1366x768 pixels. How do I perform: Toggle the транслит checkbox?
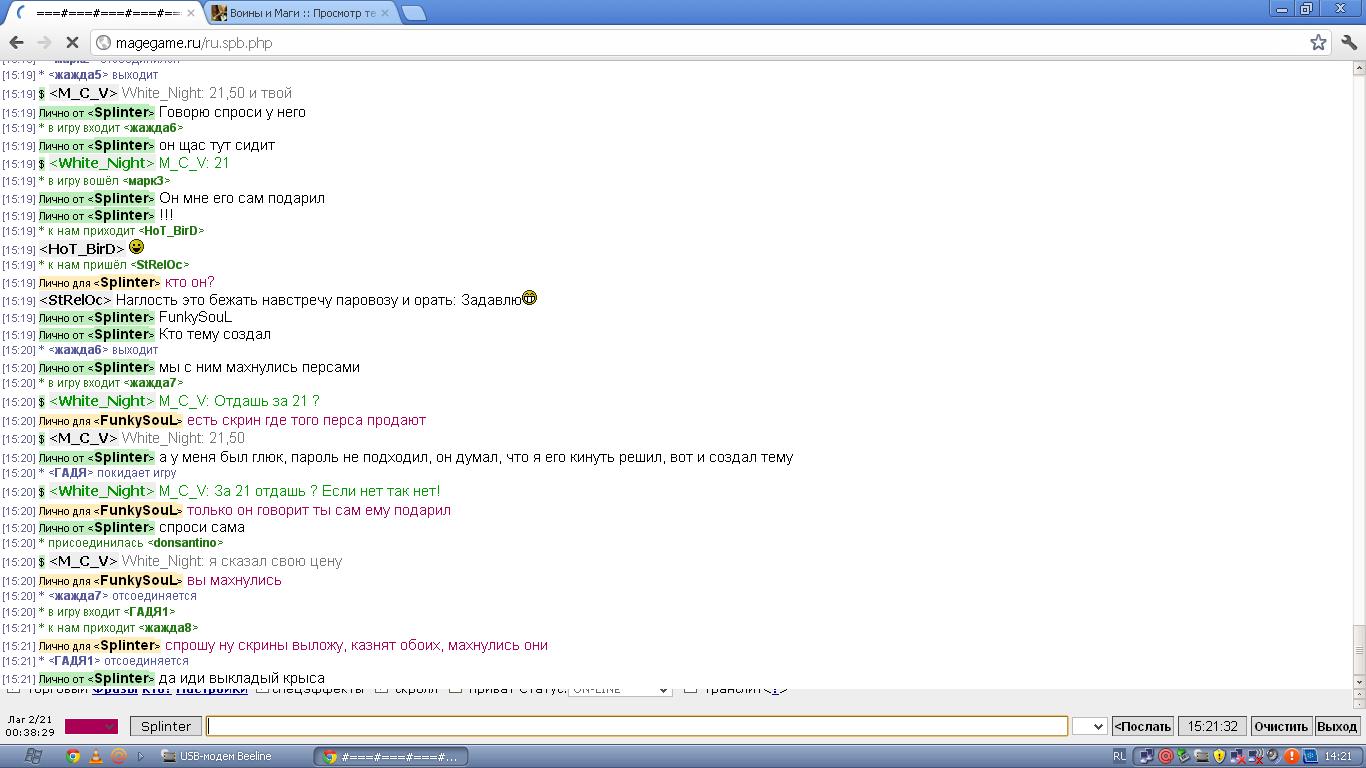690,689
